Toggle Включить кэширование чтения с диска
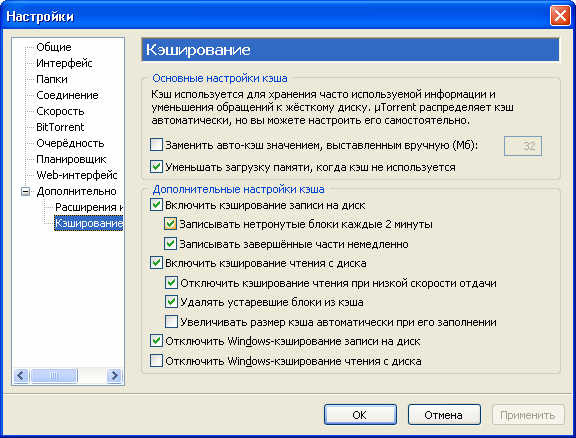The image size is (576, 438). (x=156, y=263)
